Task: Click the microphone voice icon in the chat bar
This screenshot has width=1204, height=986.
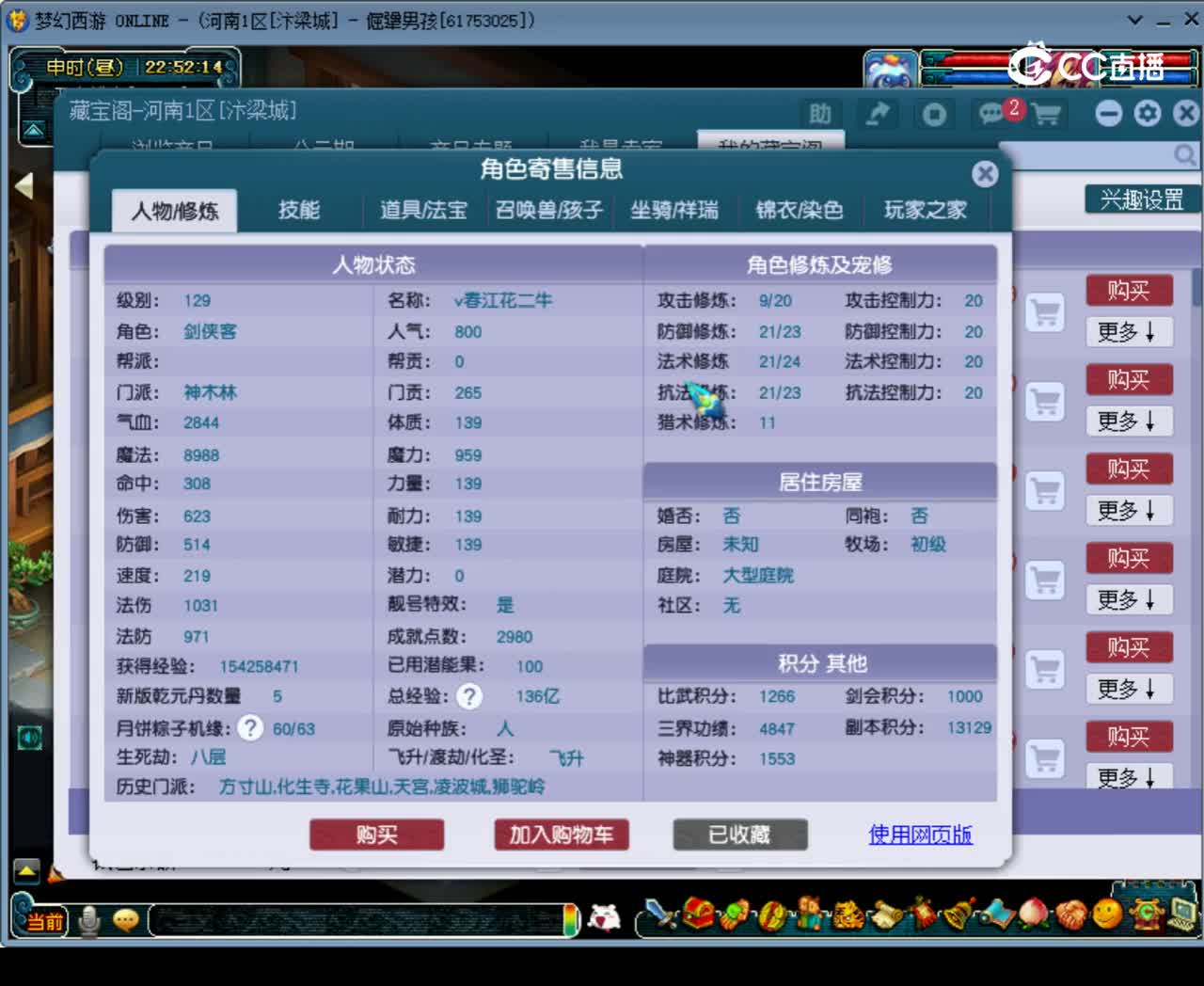Action: point(89,920)
